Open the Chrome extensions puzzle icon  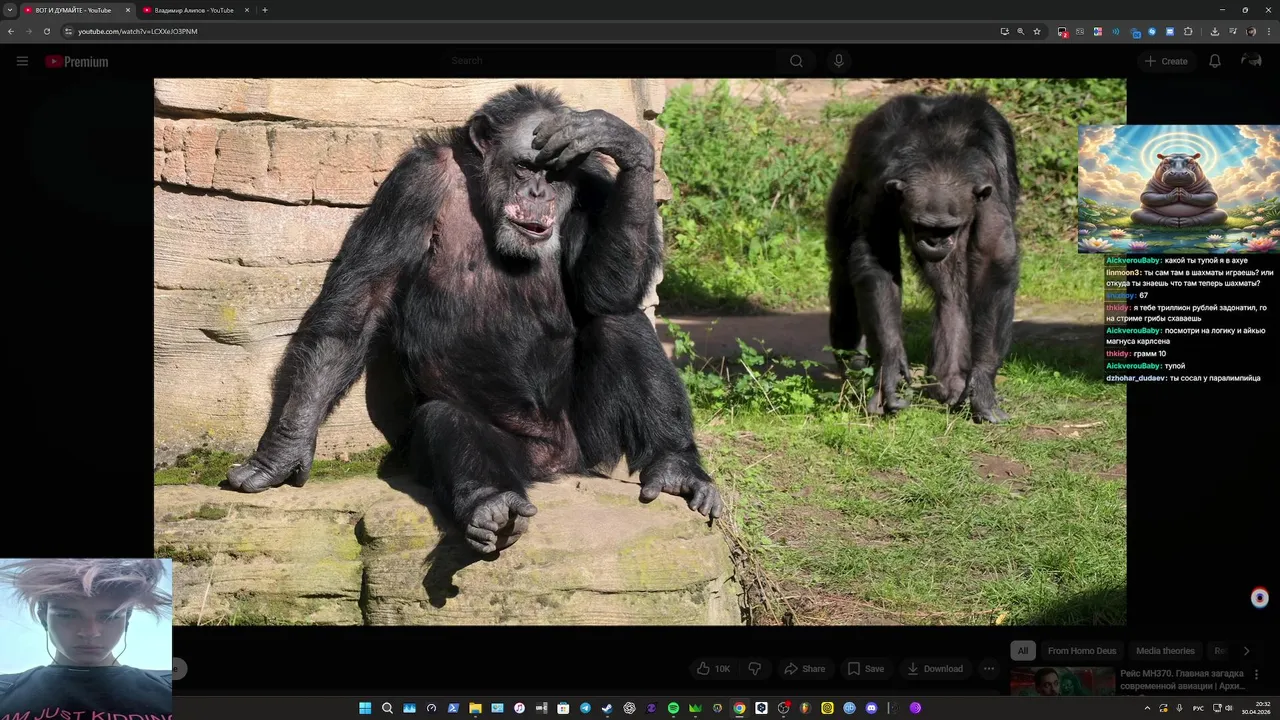pos(1188,31)
